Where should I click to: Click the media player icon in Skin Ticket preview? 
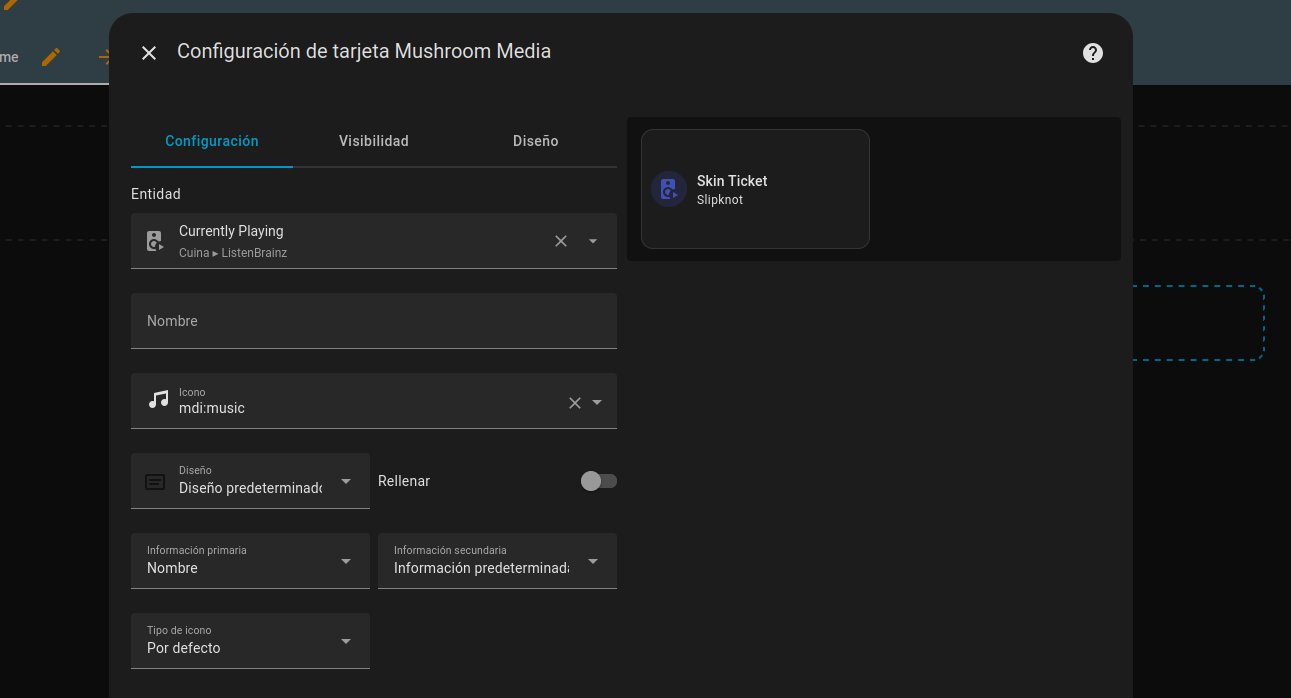668,189
